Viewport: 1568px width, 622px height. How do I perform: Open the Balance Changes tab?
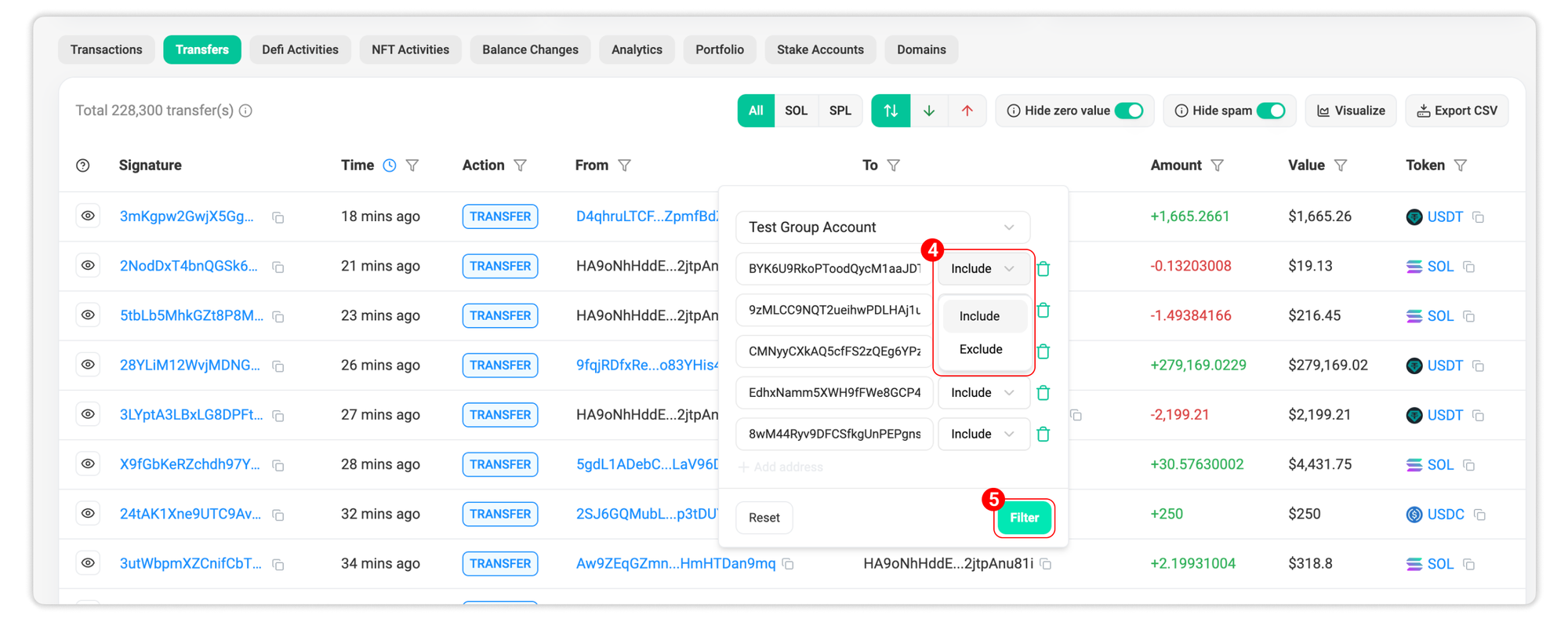coord(530,49)
